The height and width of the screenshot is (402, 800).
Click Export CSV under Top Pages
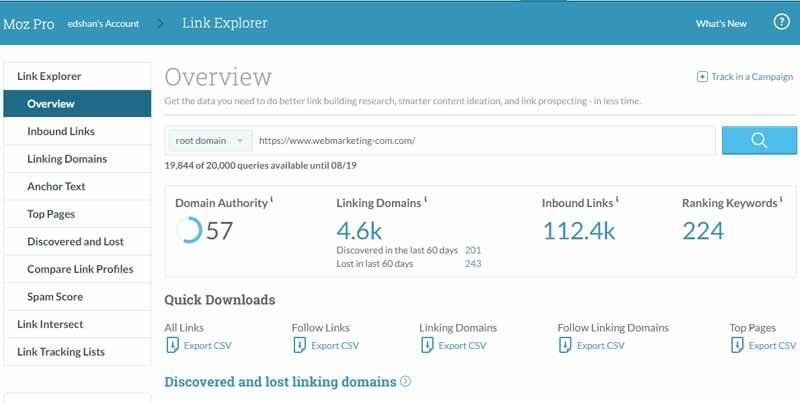(x=772, y=345)
